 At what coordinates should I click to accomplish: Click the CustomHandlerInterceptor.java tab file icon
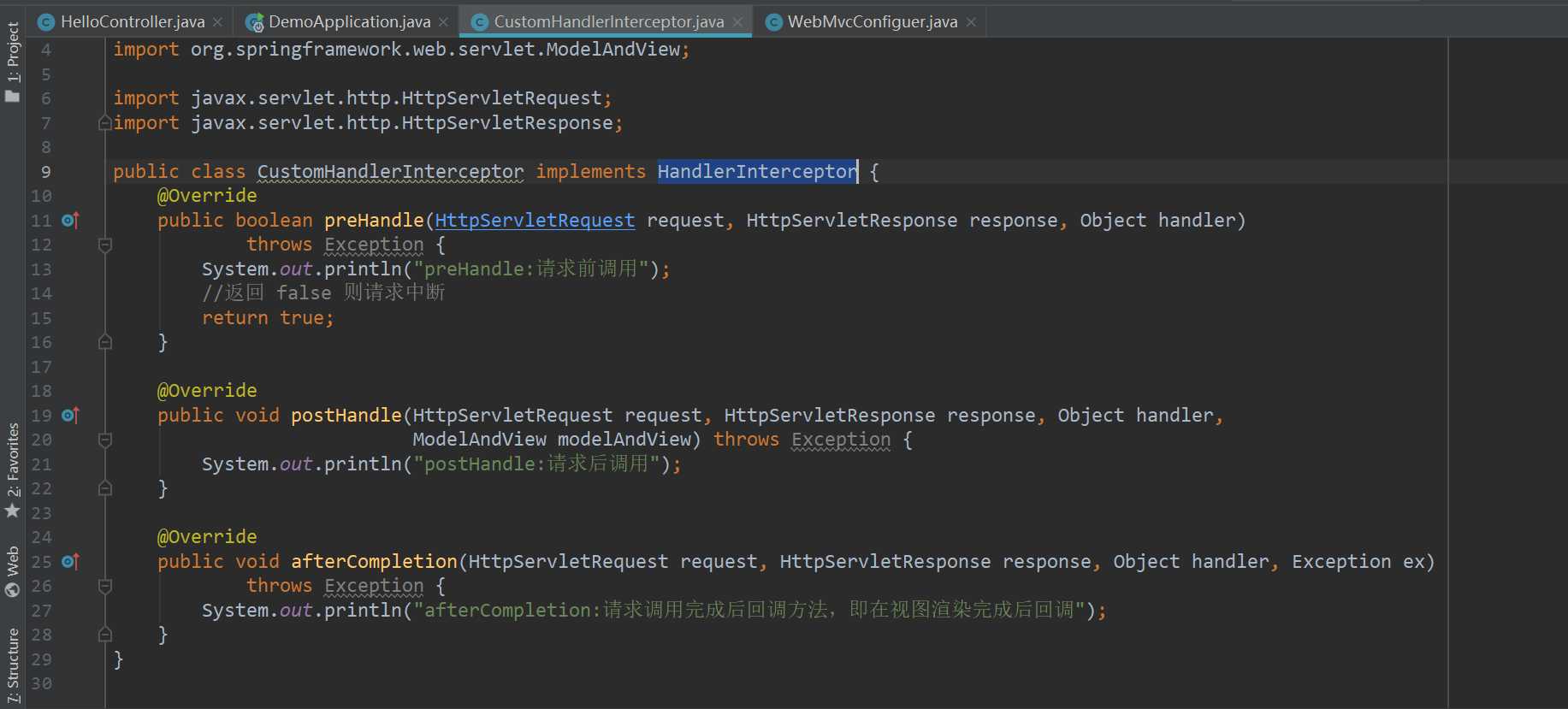point(480,22)
